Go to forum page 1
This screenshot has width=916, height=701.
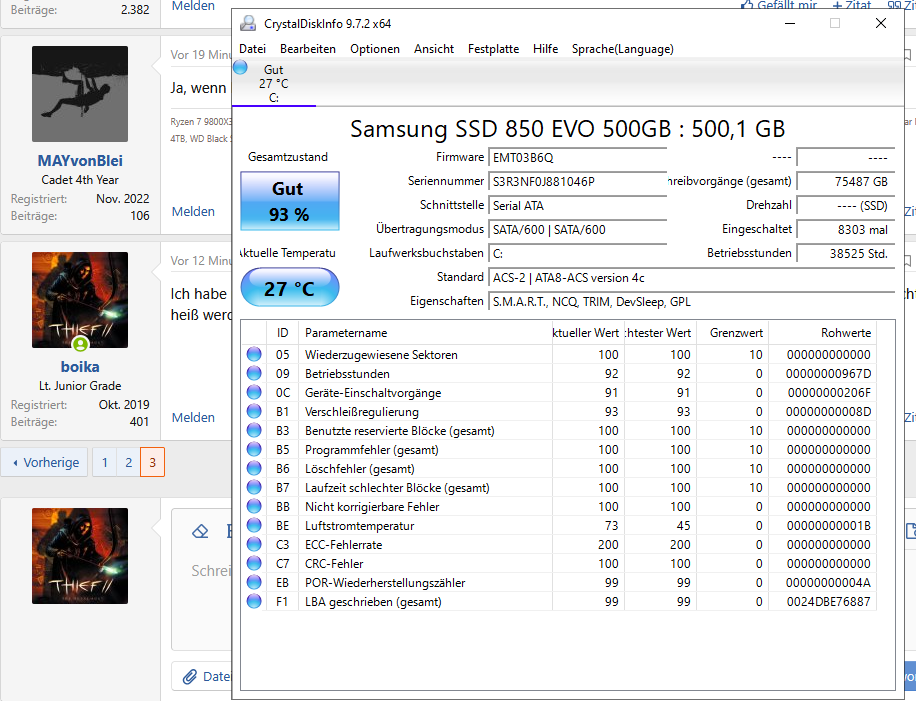point(105,463)
